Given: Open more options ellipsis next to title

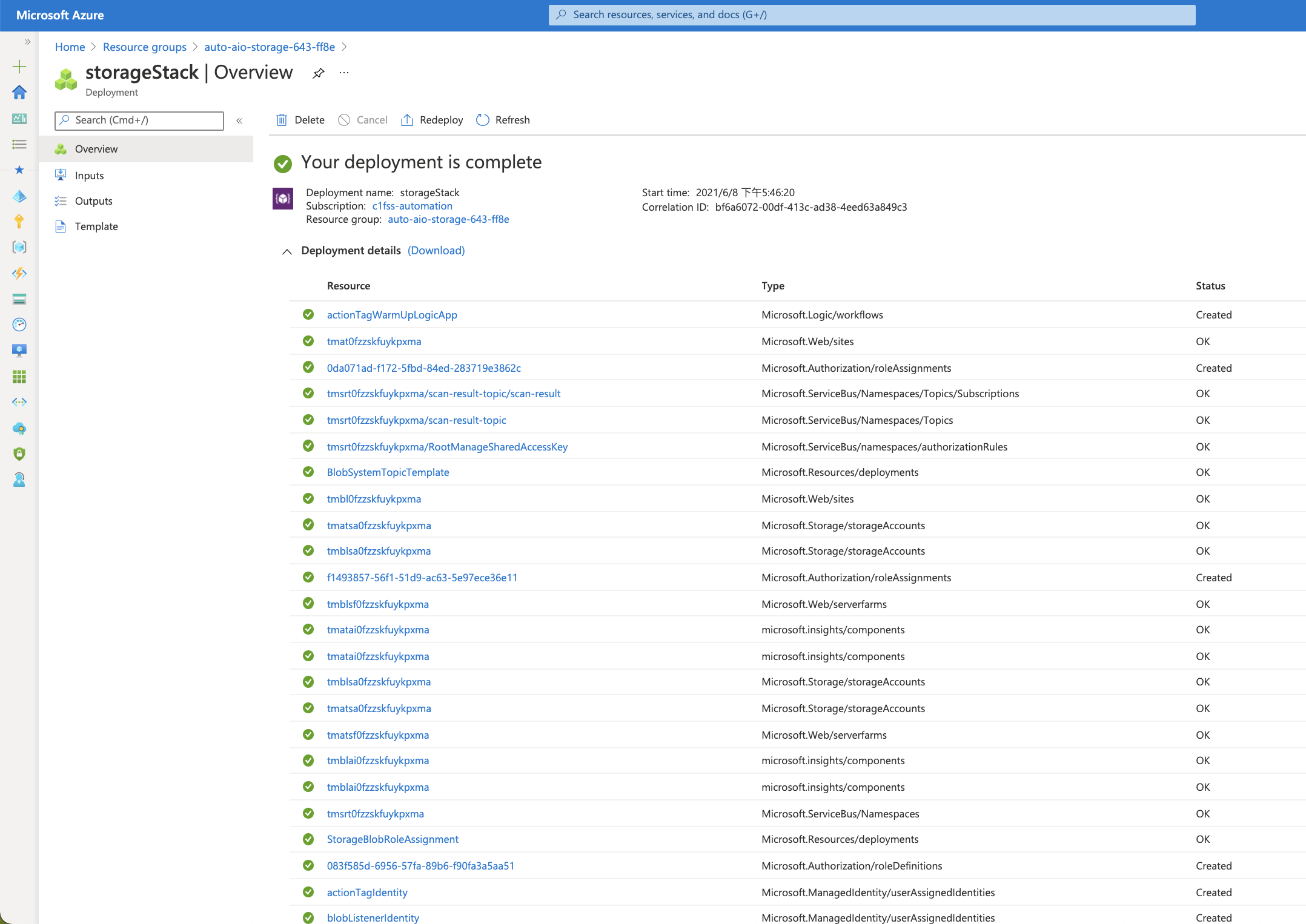Looking at the screenshot, I should (x=344, y=73).
